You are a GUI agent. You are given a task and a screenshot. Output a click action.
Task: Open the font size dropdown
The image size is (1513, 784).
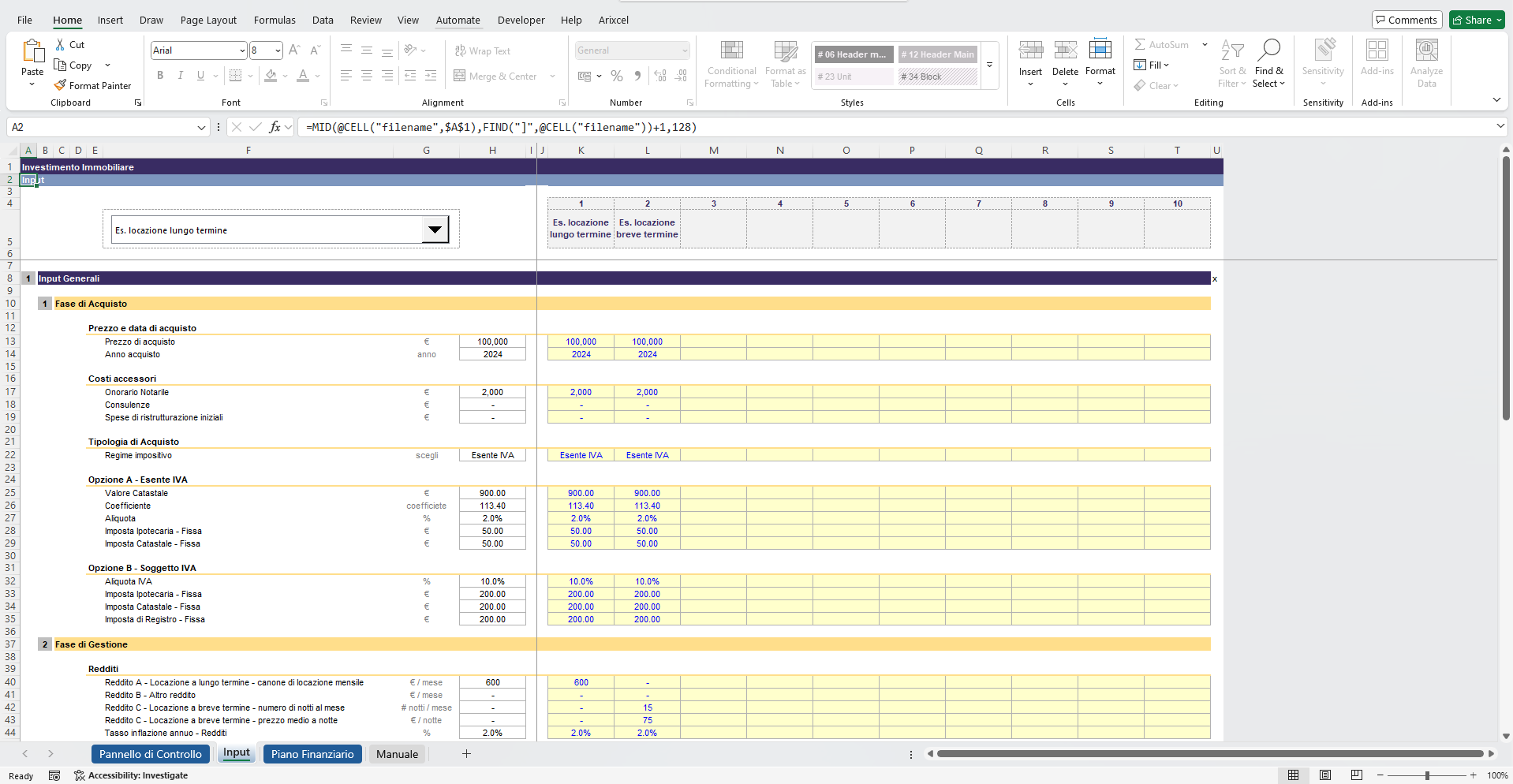(278, 50)
